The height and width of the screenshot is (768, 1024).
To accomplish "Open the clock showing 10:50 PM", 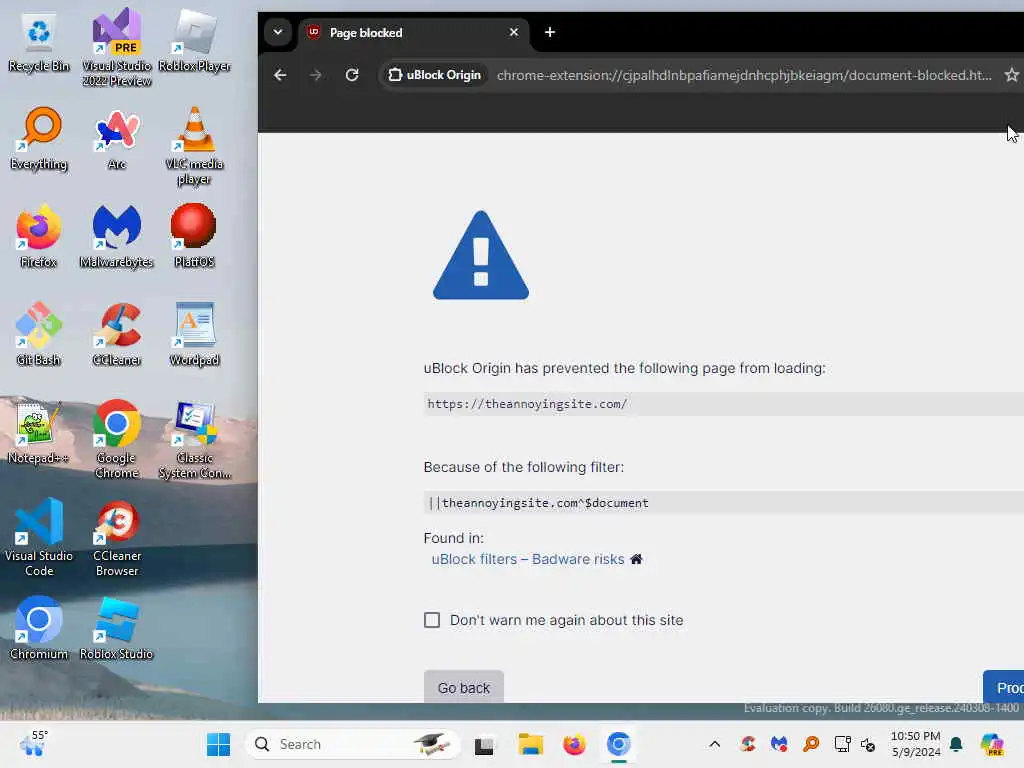I will [916, 744].
